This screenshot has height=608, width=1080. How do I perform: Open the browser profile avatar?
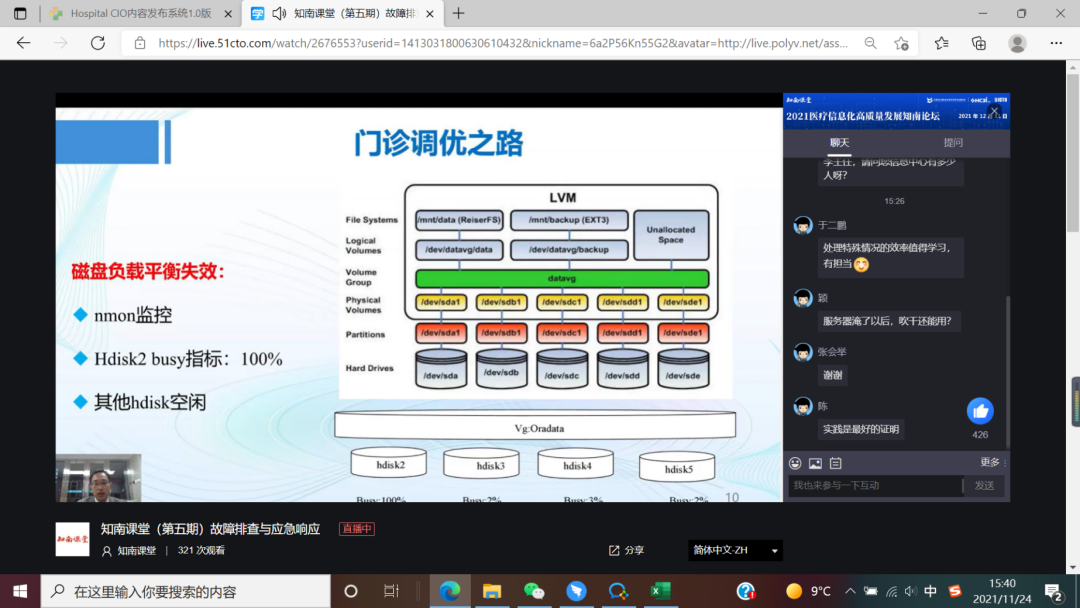1017,43
